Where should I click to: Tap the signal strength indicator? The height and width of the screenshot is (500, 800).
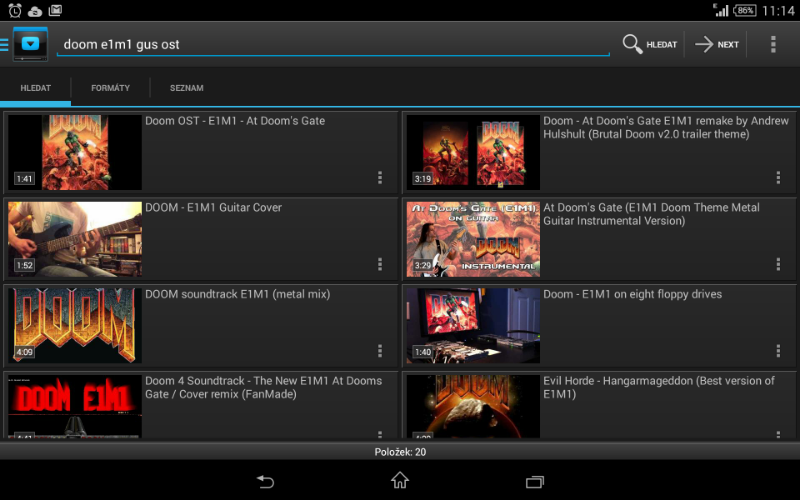[720, 10]
